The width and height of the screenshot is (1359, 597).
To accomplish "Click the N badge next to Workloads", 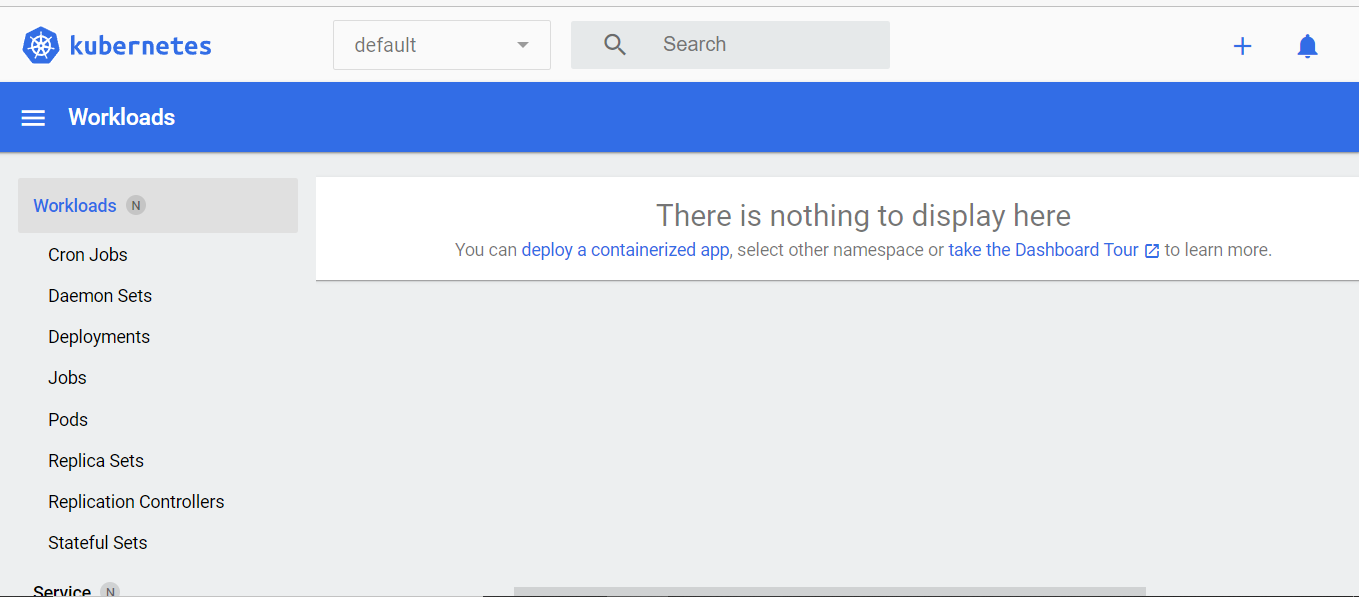I will pos(136,206).
